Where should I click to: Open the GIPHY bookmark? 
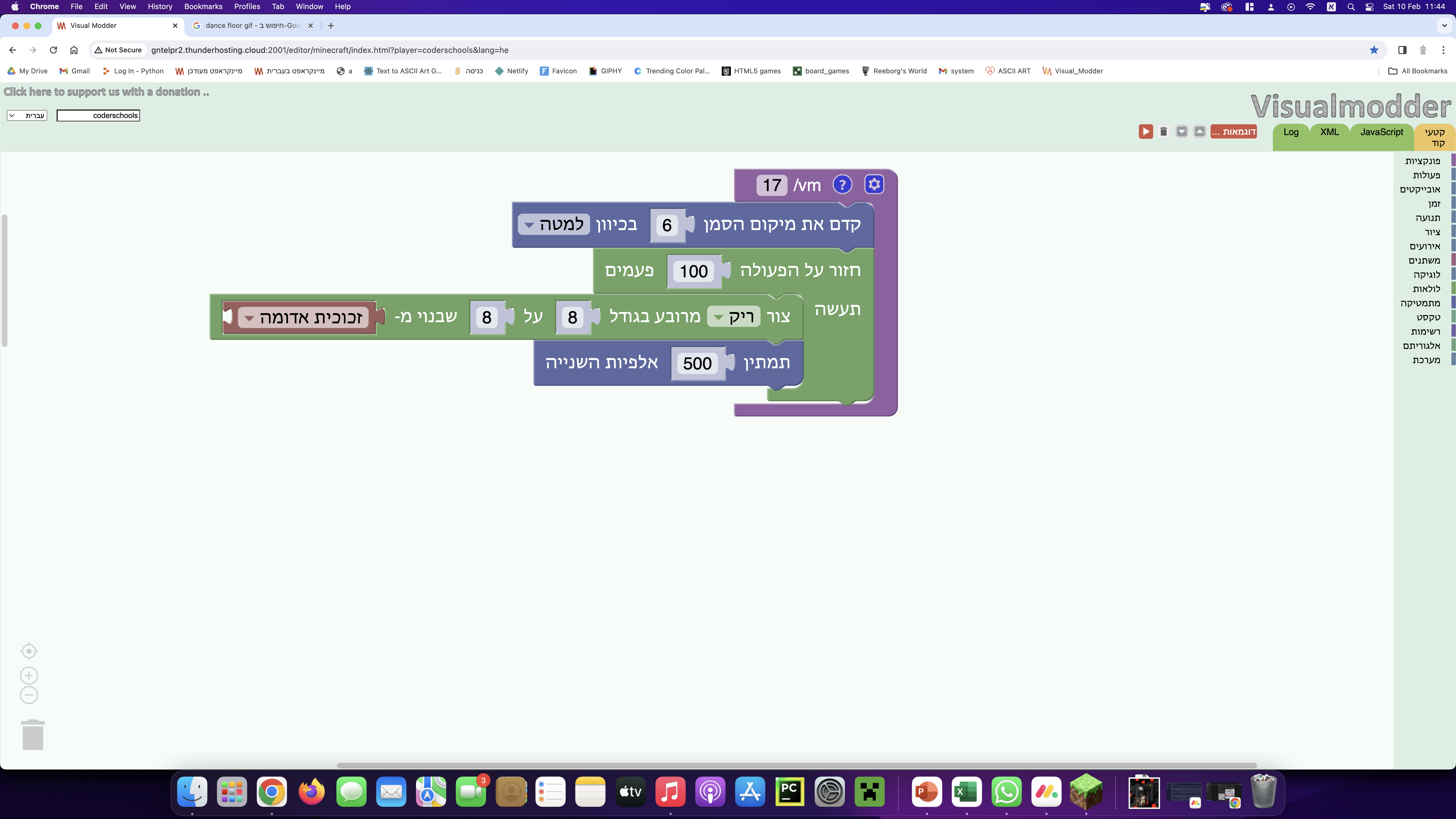[605, 71]
